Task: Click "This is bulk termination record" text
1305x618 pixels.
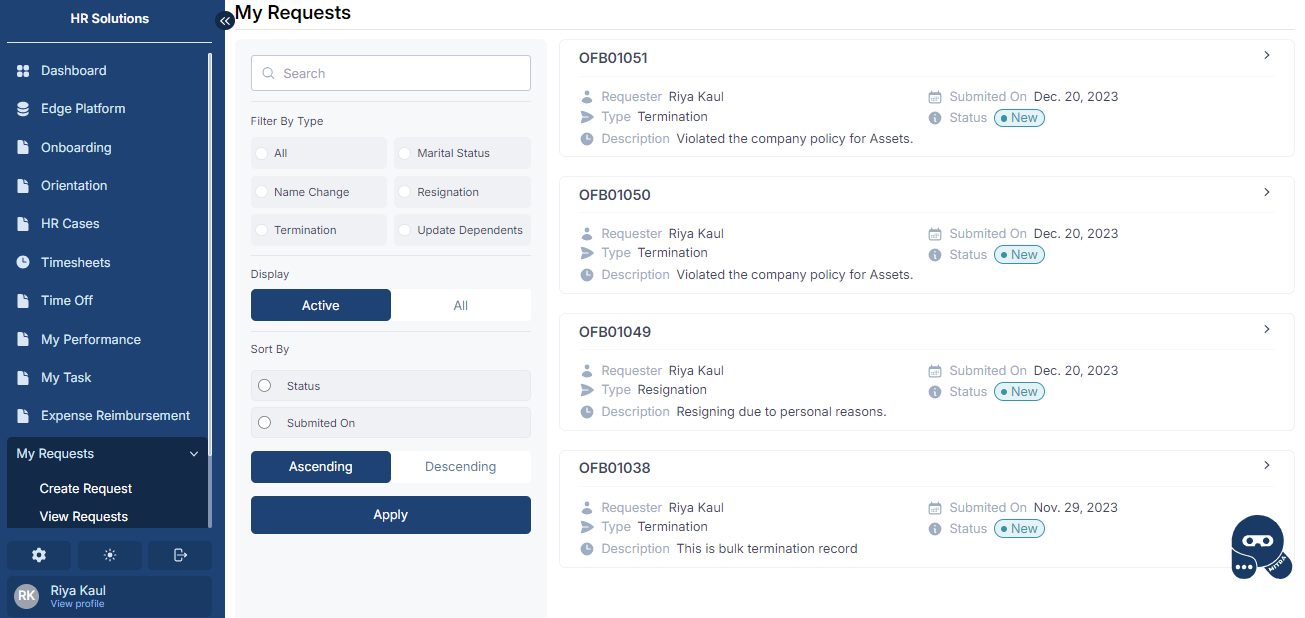Action: pyautogui.click(x=767, y=549)
